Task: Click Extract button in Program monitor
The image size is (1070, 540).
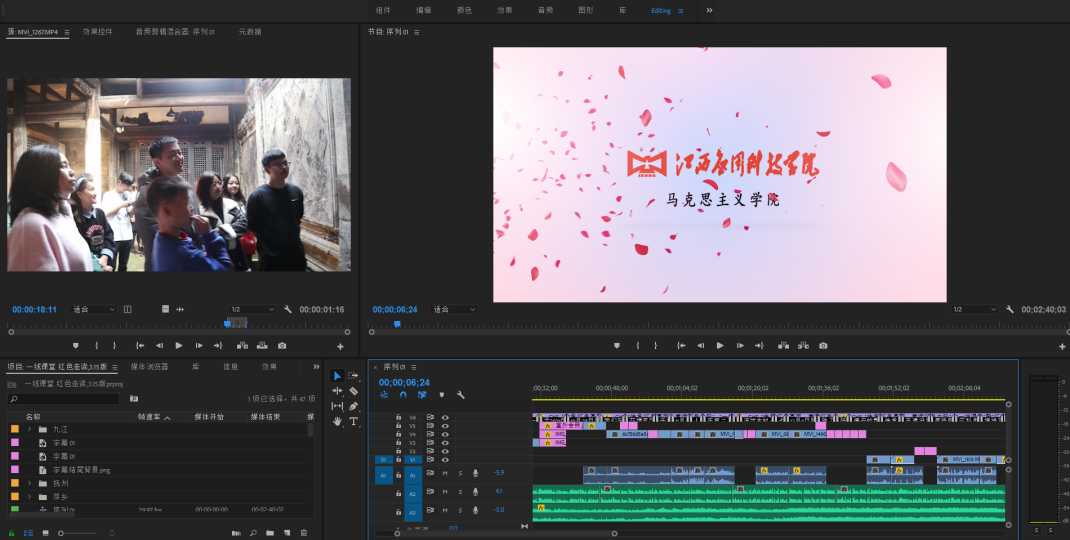Action: (x=803, y=346)
